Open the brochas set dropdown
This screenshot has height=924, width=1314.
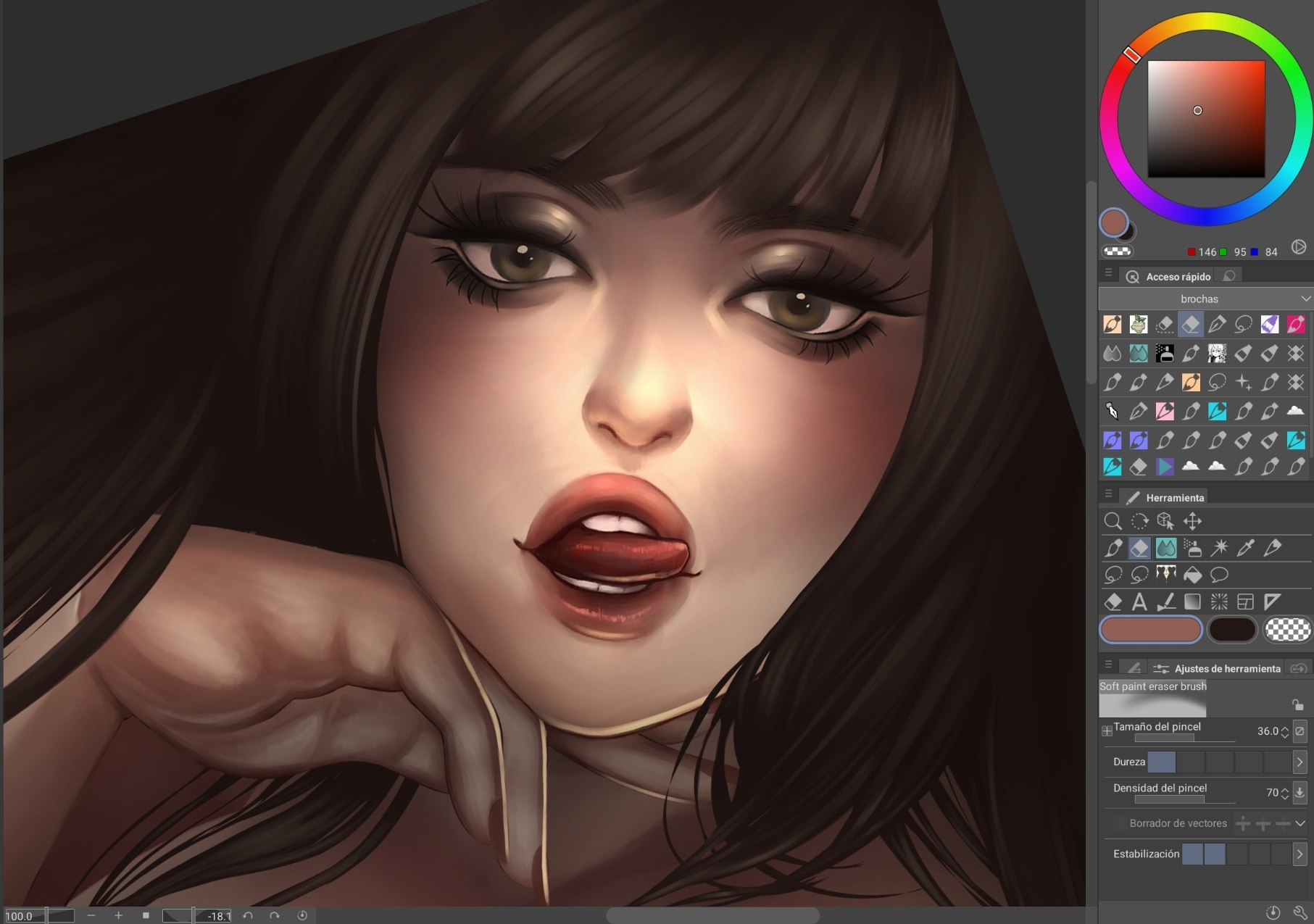1206,299
